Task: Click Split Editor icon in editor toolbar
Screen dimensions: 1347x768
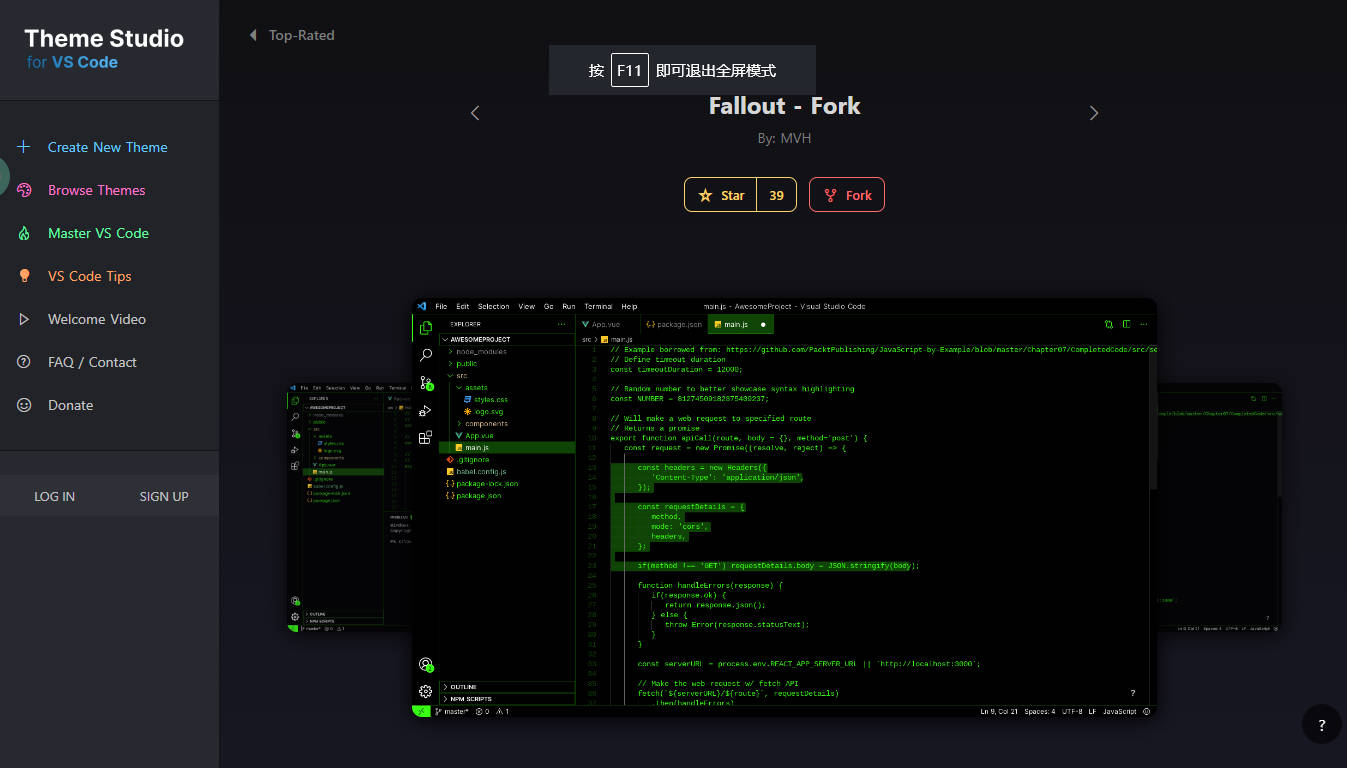Action: click(1126, 324)
